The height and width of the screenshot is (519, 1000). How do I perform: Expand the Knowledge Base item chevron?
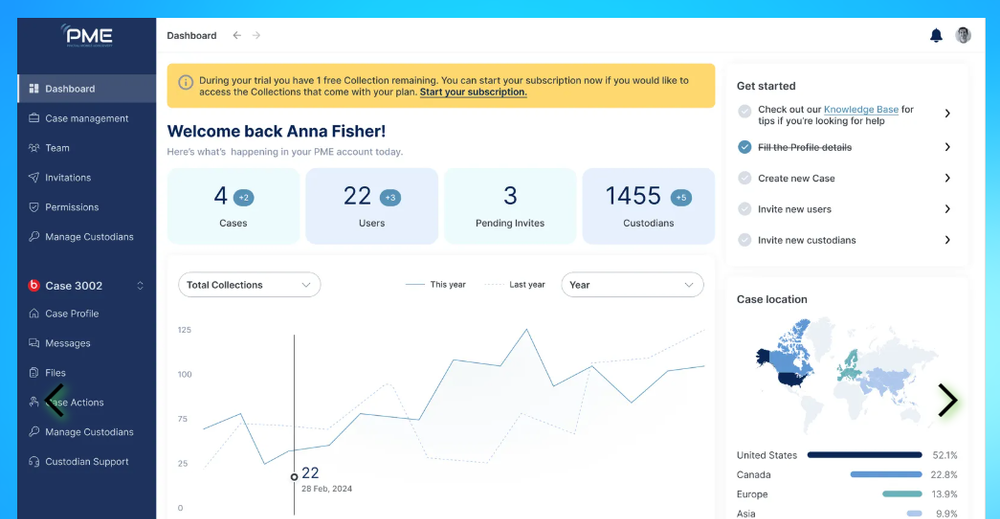pos(948,113)
